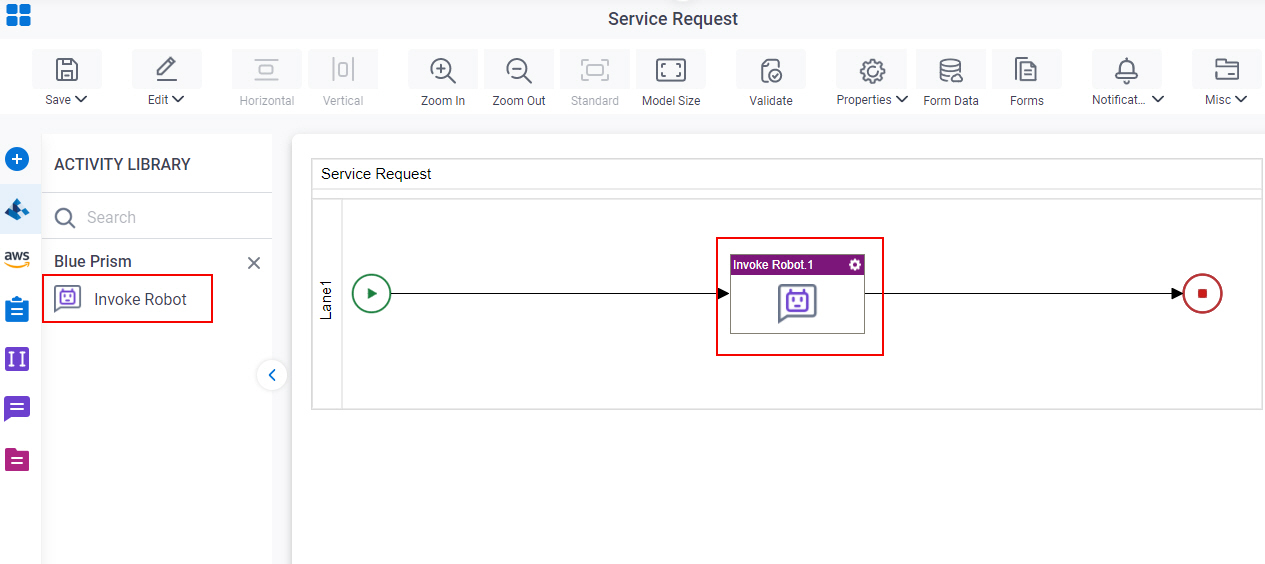Click the red End event
The width and height of the screenshot is (1265, 564).
pyautogui.click(x=1202, y=294)
